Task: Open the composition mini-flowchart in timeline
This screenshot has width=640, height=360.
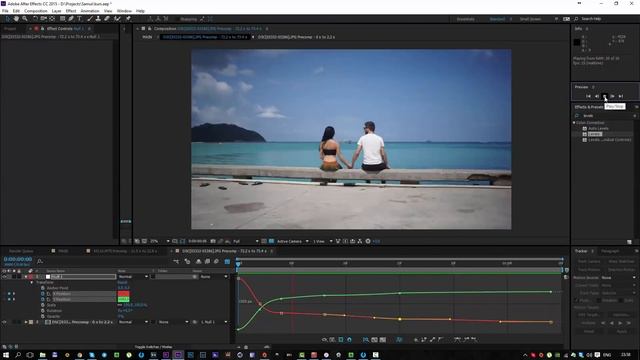Action: [176, 261]
